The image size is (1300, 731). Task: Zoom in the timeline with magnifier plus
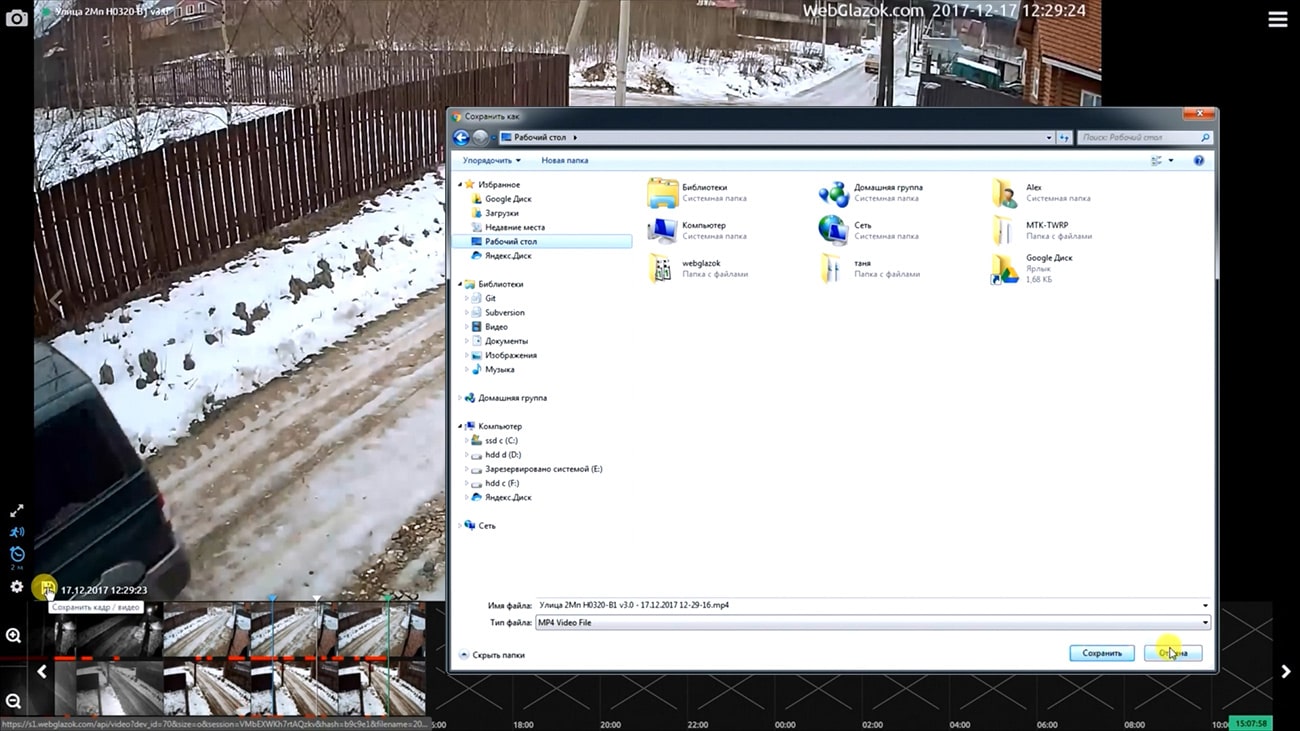coord(13,636)
